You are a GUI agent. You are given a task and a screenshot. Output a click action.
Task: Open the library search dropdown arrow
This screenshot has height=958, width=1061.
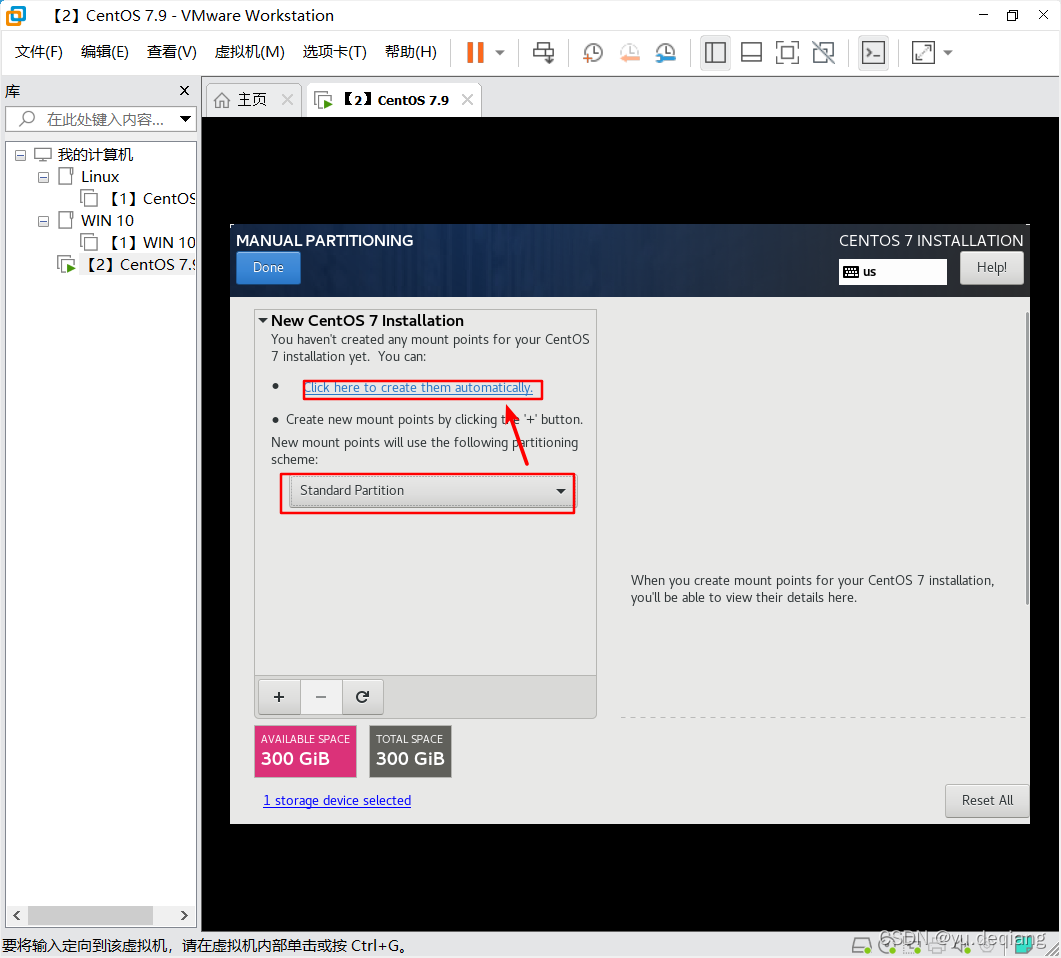(185, 119)
